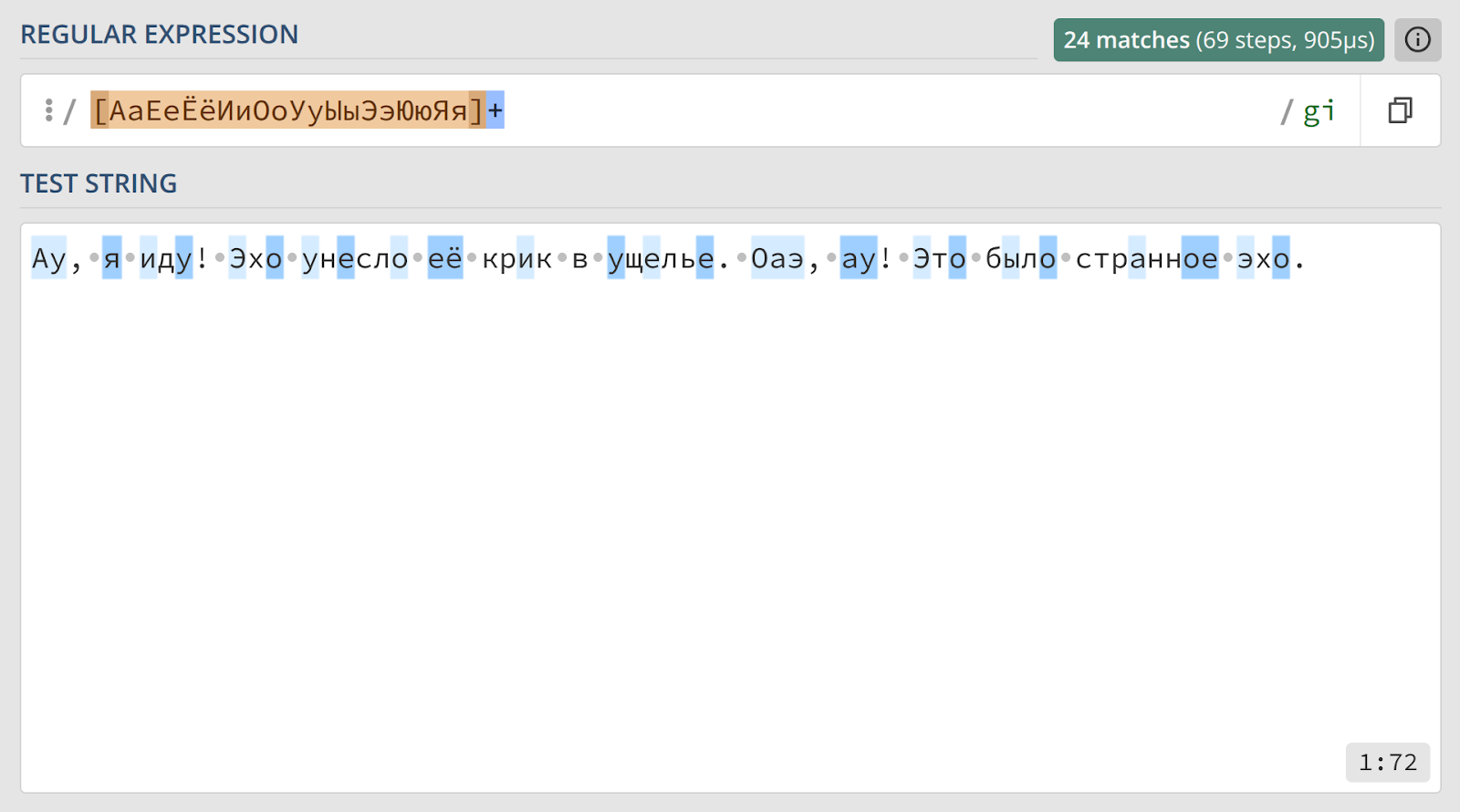The image size is (1460, 812).
Task: Click the word 'странное' in test string
Action: tap(1147, 258)
